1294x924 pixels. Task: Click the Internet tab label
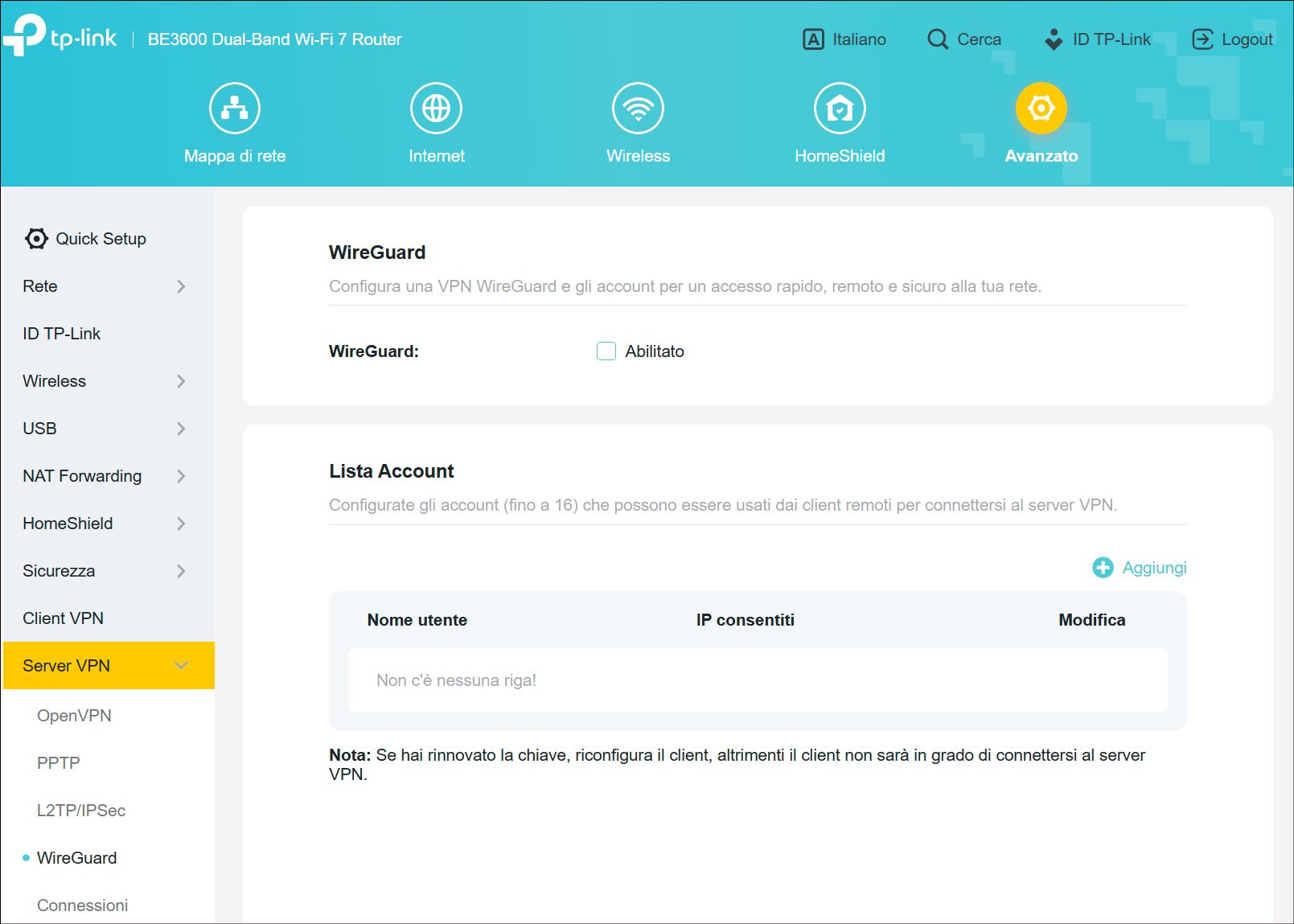436,156
